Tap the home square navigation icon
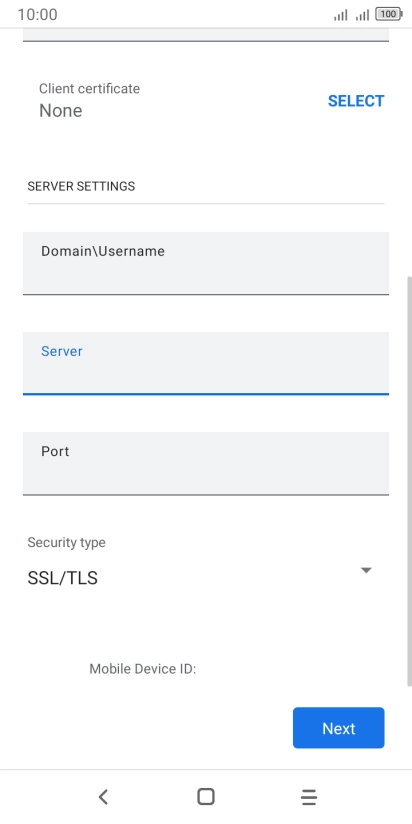This screenshot has height=824, width=412. click(205, 797)
